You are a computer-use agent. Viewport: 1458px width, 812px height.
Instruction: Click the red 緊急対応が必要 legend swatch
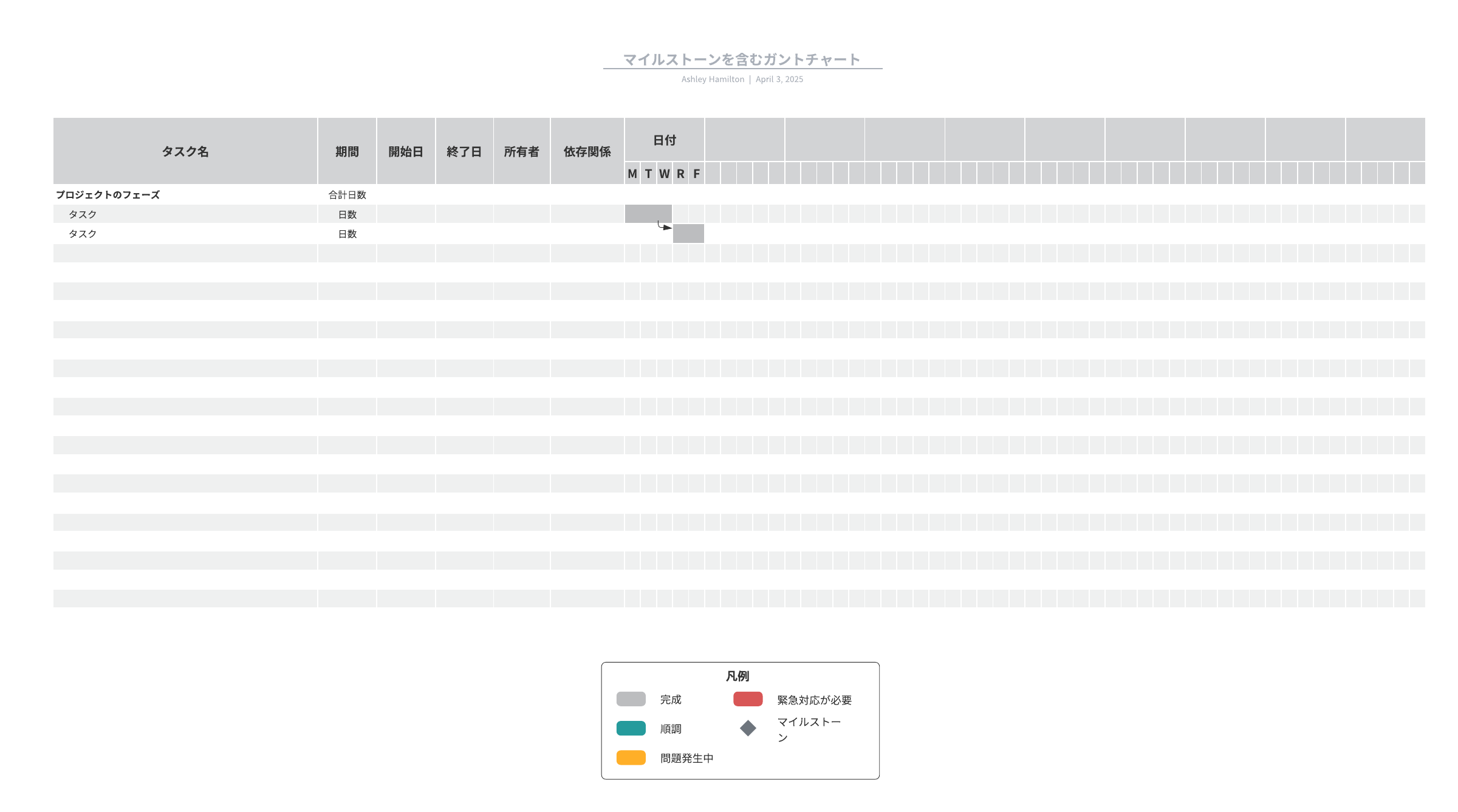[x=748, y=699]
